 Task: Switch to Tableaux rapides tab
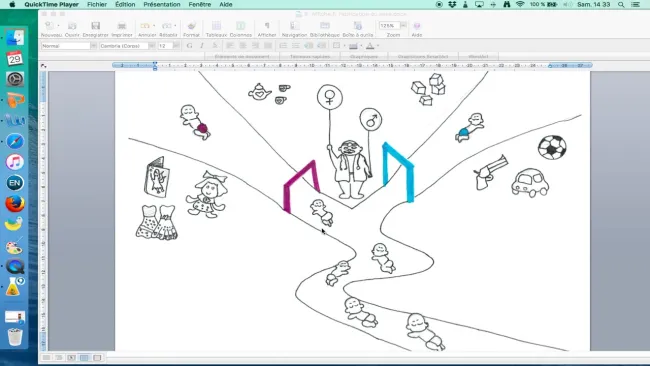click(x=310, y=56)
